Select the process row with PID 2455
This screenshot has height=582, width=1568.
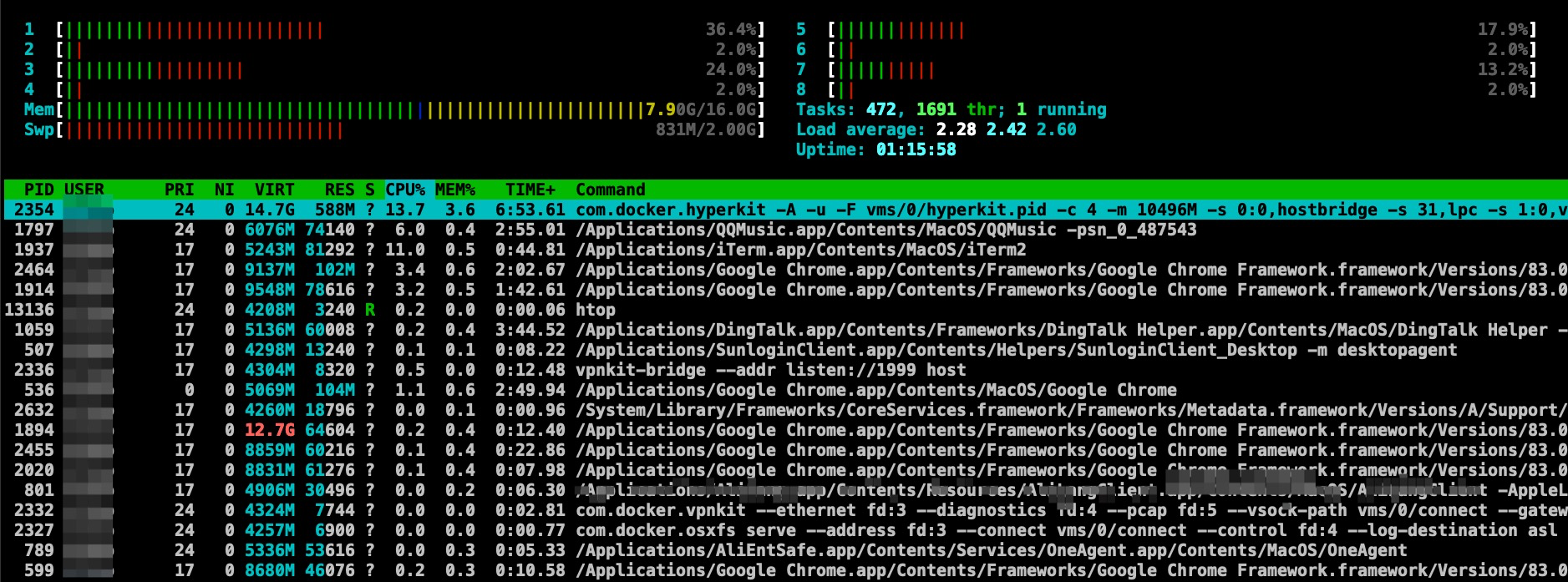click(785, 450)
